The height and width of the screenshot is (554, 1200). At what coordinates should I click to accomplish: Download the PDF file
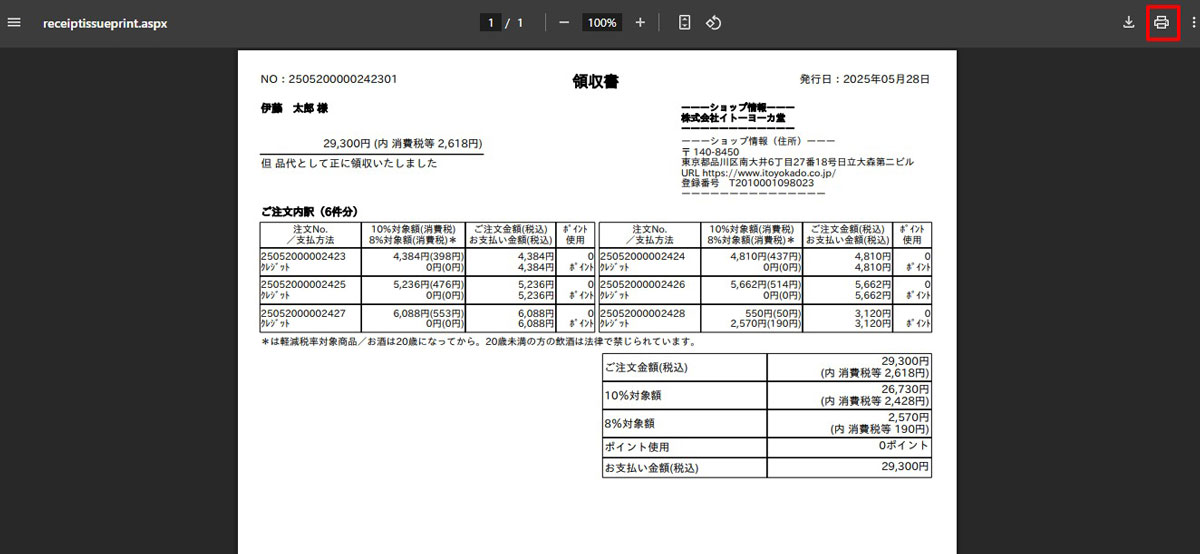point(1129,22)
